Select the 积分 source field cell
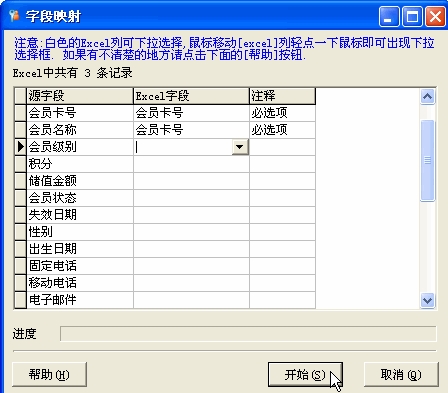The width and height of the screenshot is (448, 393). point(80,164)
